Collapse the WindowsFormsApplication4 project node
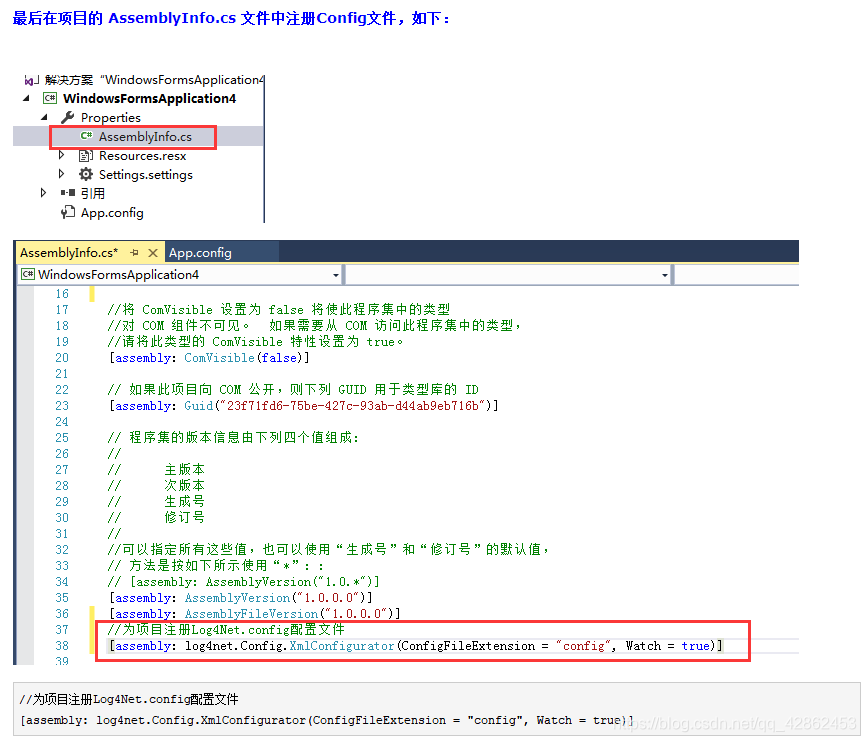This screenshot has width=866, height=742. click(26, 98)
